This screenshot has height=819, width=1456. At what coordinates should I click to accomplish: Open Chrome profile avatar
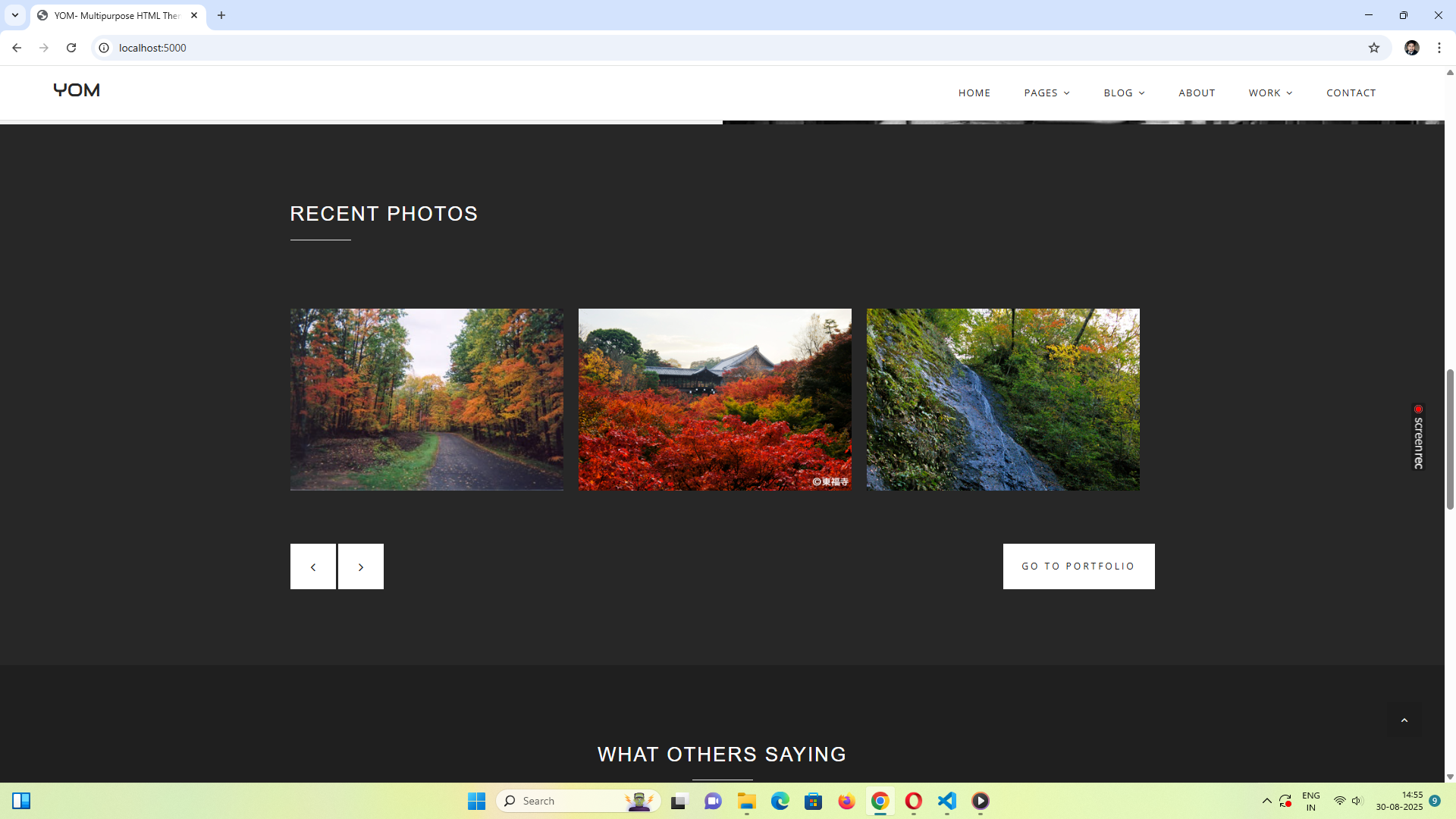(1411, 48)
